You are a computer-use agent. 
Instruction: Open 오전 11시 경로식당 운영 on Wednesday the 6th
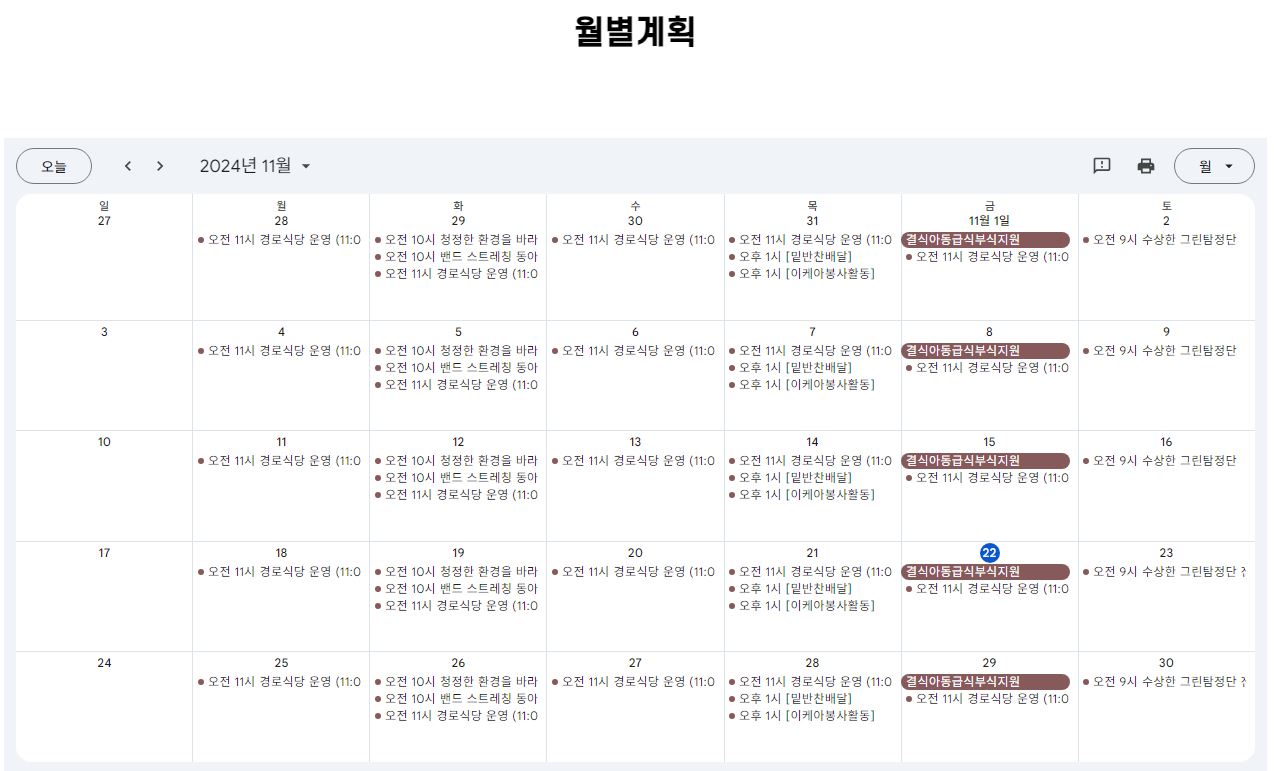click(x=633, y=351)
